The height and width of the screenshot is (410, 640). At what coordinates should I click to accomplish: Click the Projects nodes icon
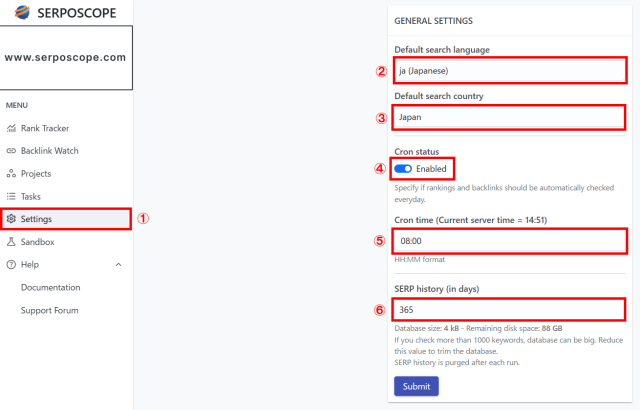[x=11, y=174]
